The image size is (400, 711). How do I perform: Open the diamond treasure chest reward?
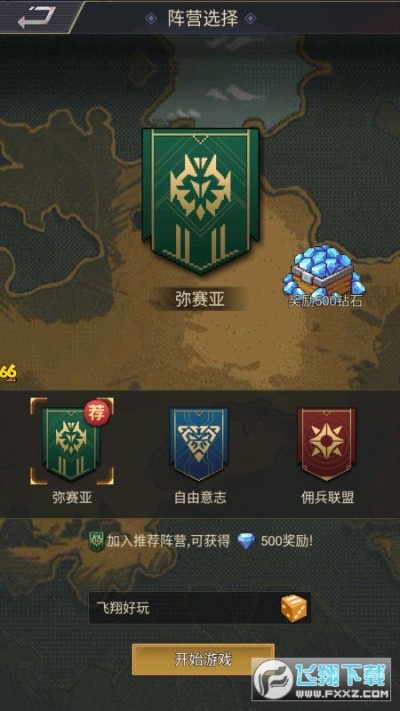point(322,271)
